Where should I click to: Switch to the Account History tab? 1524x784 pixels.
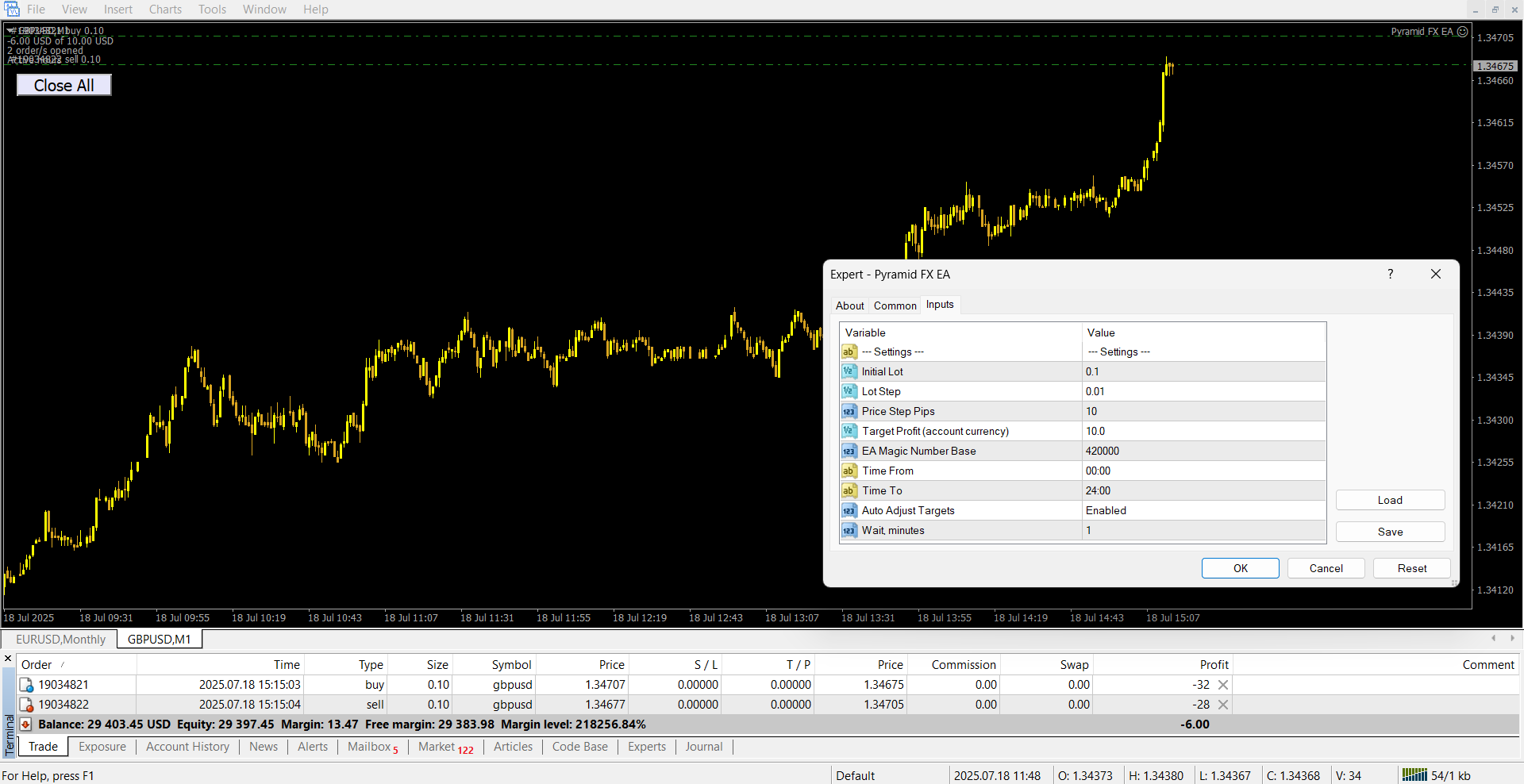coord(187,747)
